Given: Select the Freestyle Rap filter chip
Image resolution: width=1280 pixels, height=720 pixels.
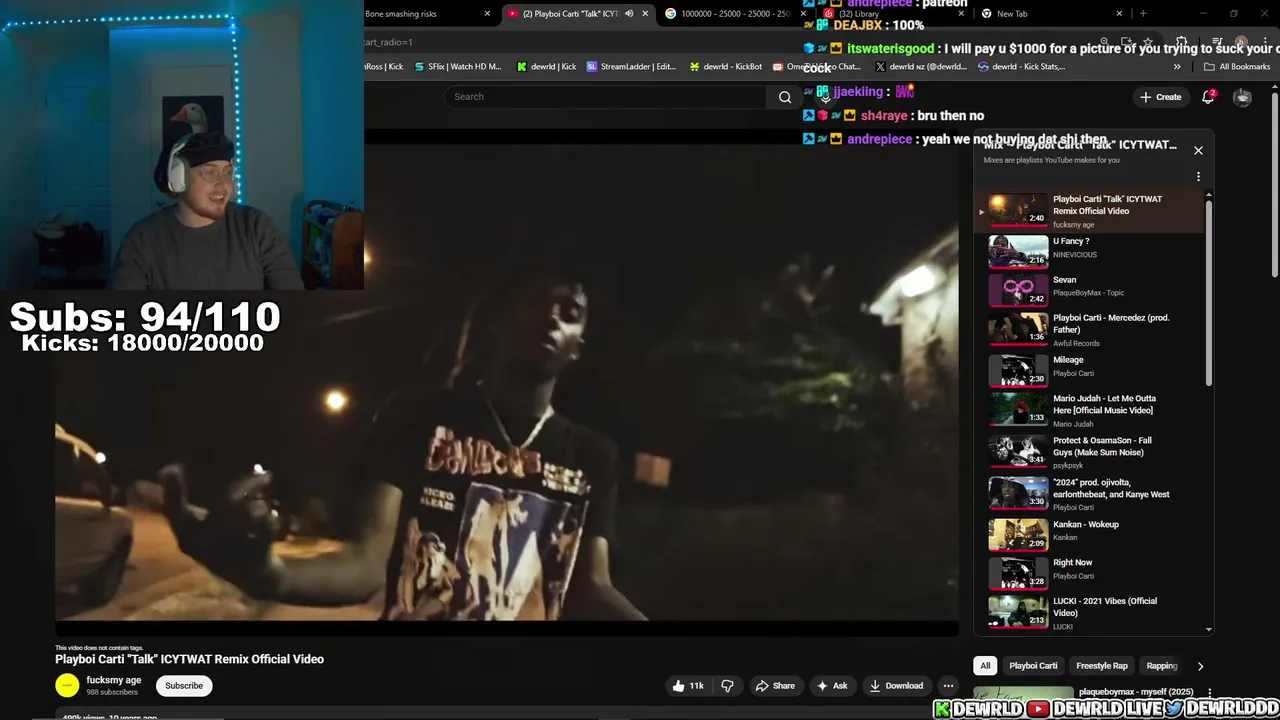Looking at the screenshot, I should pos(1101,666).
